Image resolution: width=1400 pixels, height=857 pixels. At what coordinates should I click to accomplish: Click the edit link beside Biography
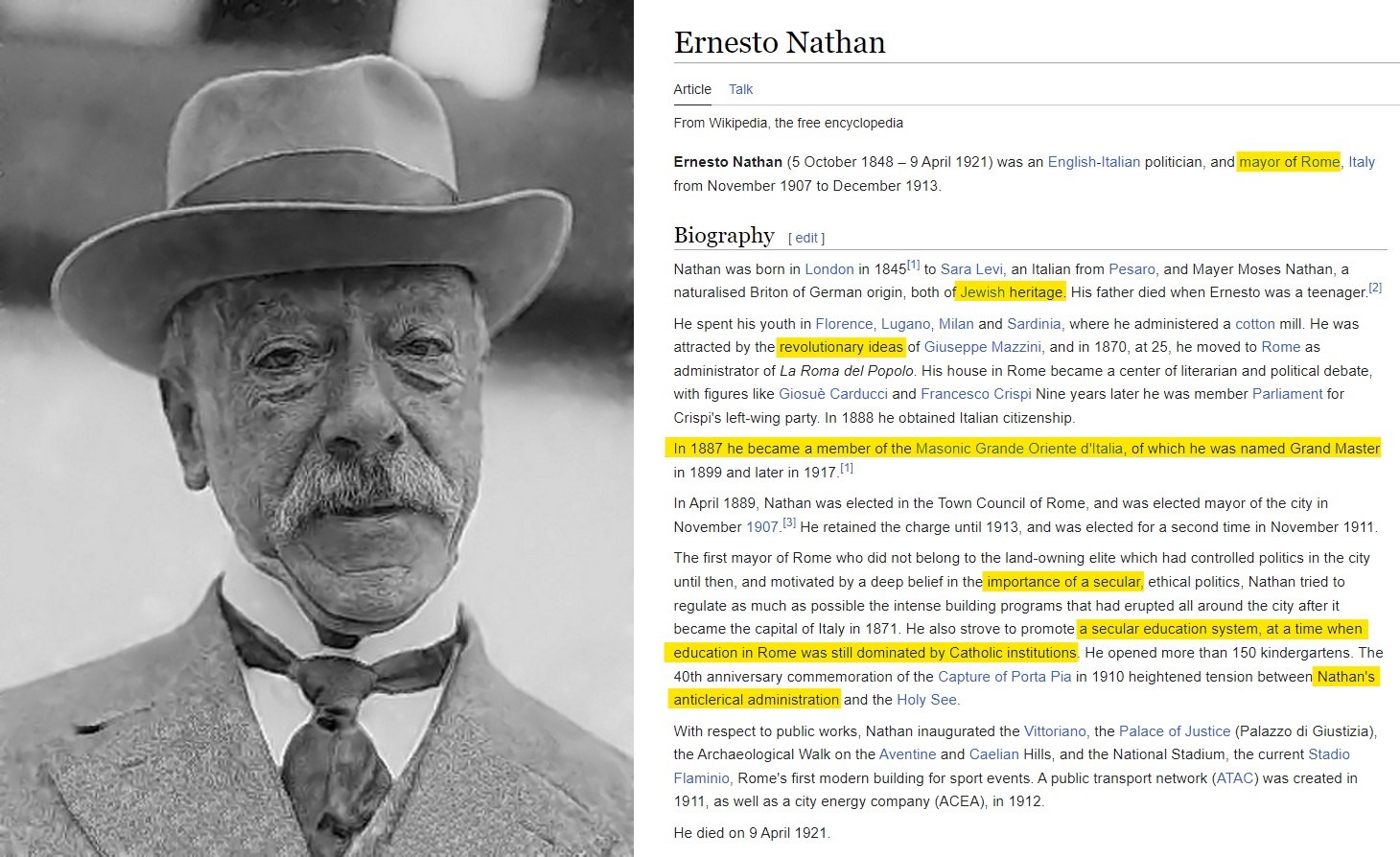(x=806, y=238)
